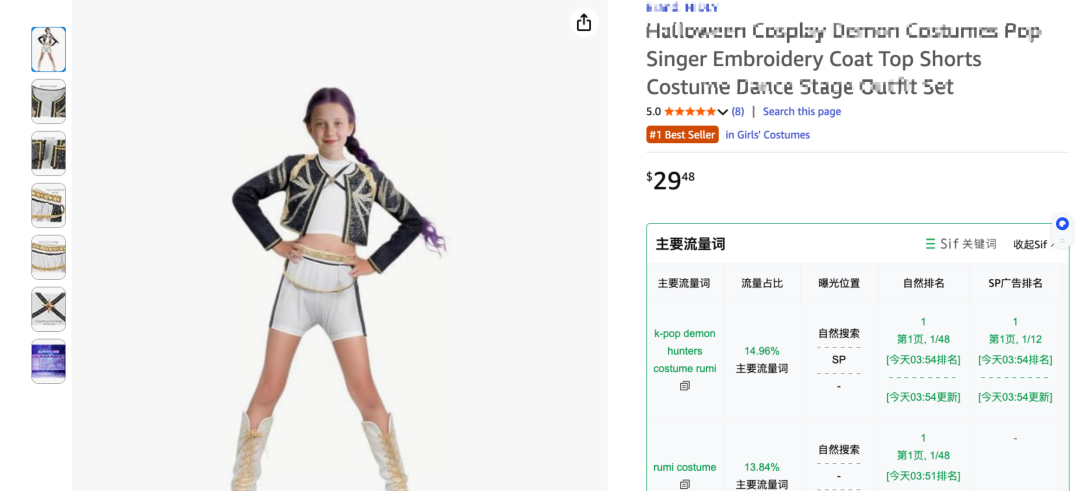The image size is (1080, 491).
Task: Open the Sif 关键词 menu icon
Action: point(931,244)
